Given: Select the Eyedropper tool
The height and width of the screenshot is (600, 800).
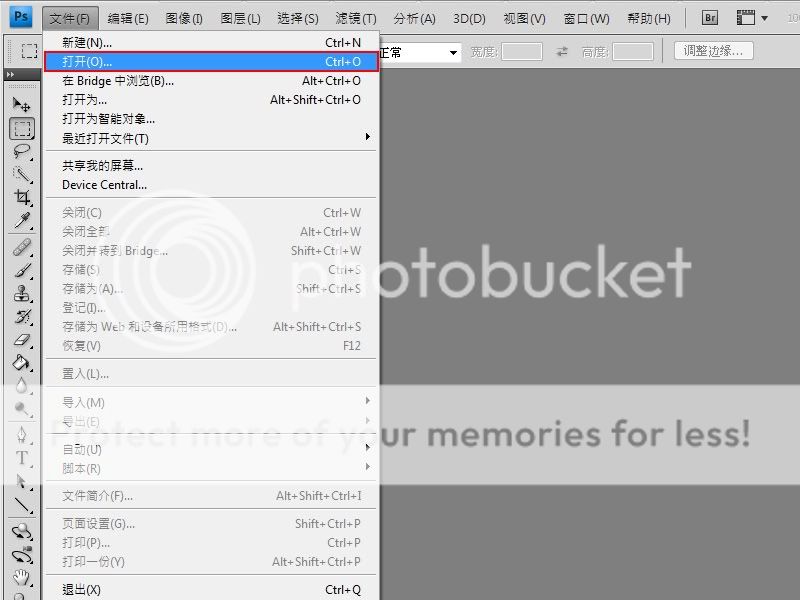Looking at the screenshot, I should (21, 220).
